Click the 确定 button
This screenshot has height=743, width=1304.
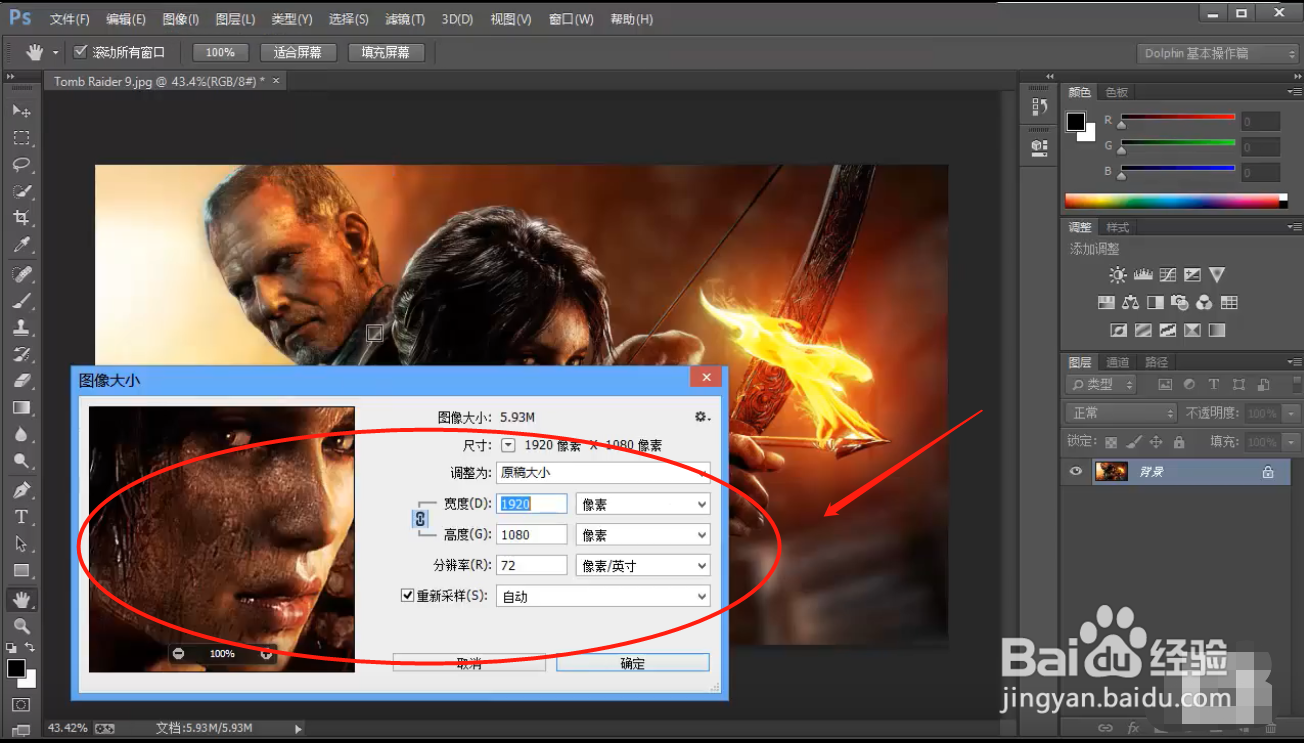coord(633,663)
